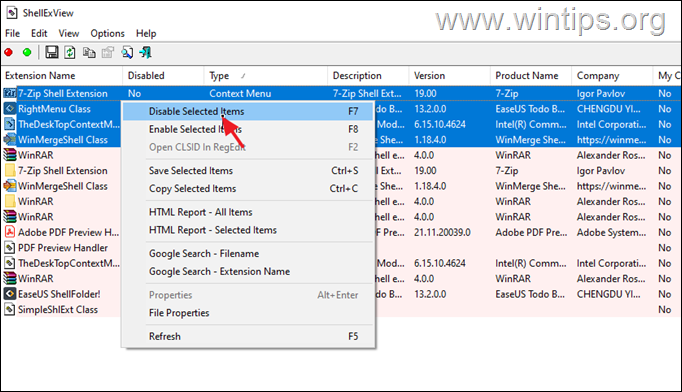Open the File menu
This screenshot has width=682, height=392.
pos(12,34)
